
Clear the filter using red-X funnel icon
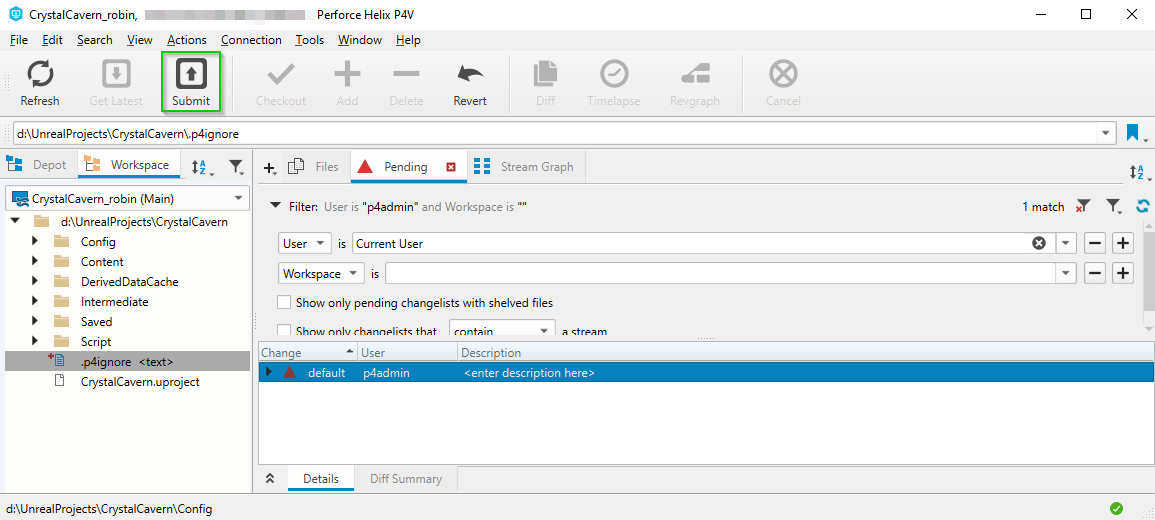click(1082, 207)
